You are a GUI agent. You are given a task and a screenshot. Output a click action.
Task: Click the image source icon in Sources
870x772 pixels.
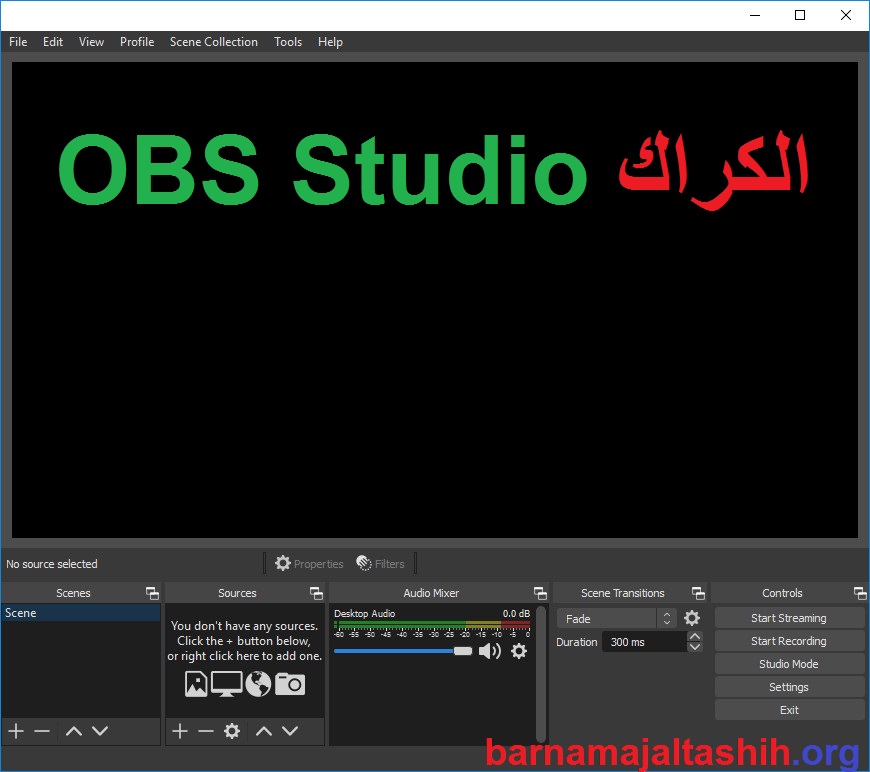(x=196, y=684)
